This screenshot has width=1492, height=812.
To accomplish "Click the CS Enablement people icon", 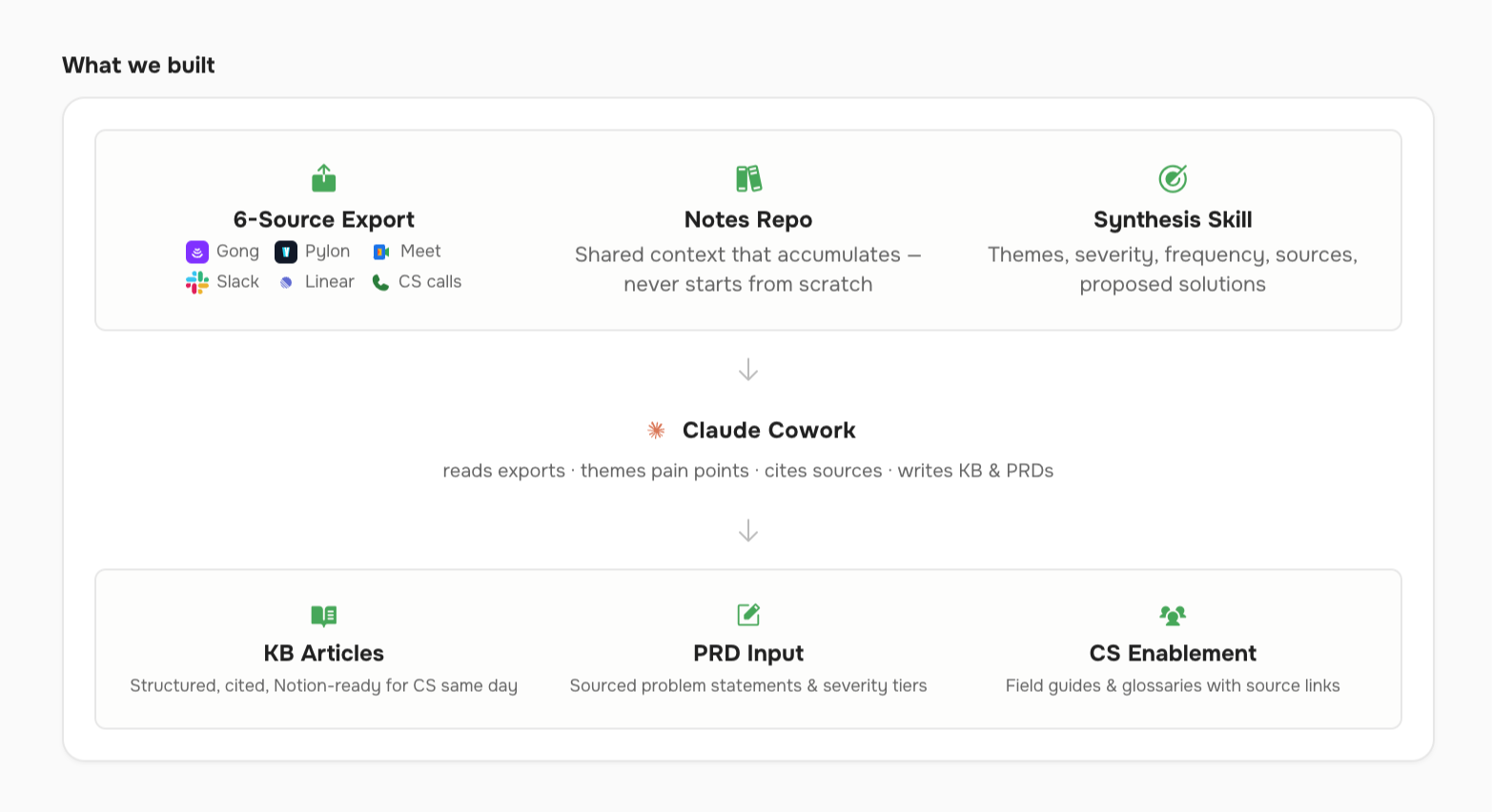I will pos(1173,616).
